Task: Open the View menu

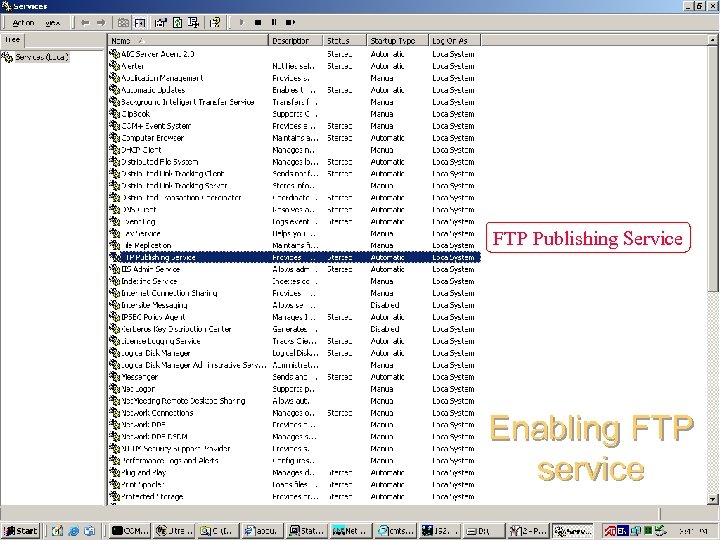Action: 53,22
